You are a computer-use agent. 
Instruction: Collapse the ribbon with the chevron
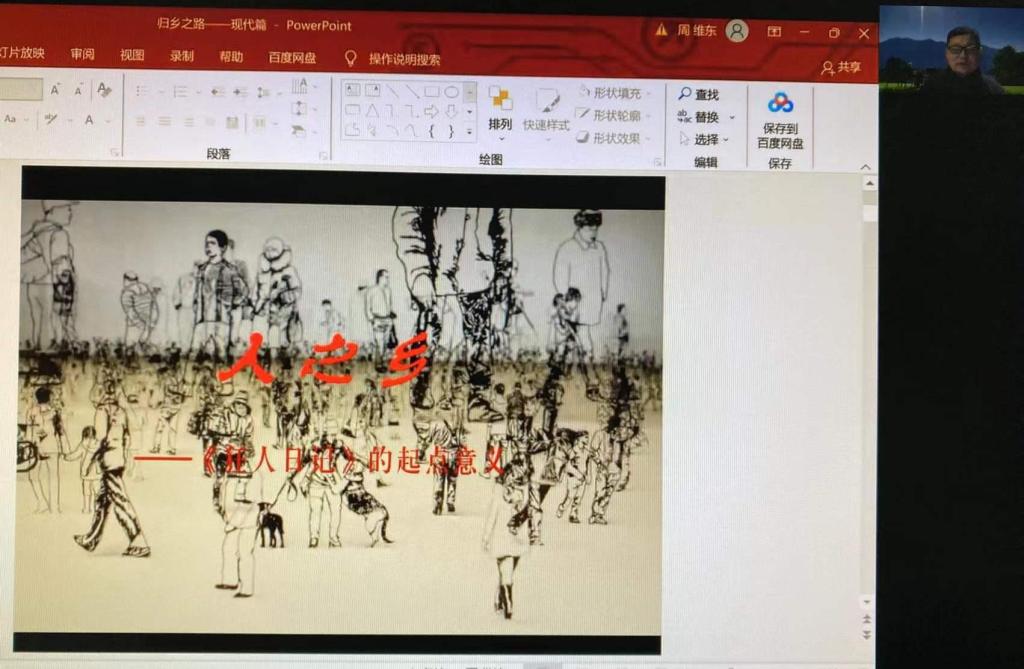pyautogui.click(x=865, y=166)
